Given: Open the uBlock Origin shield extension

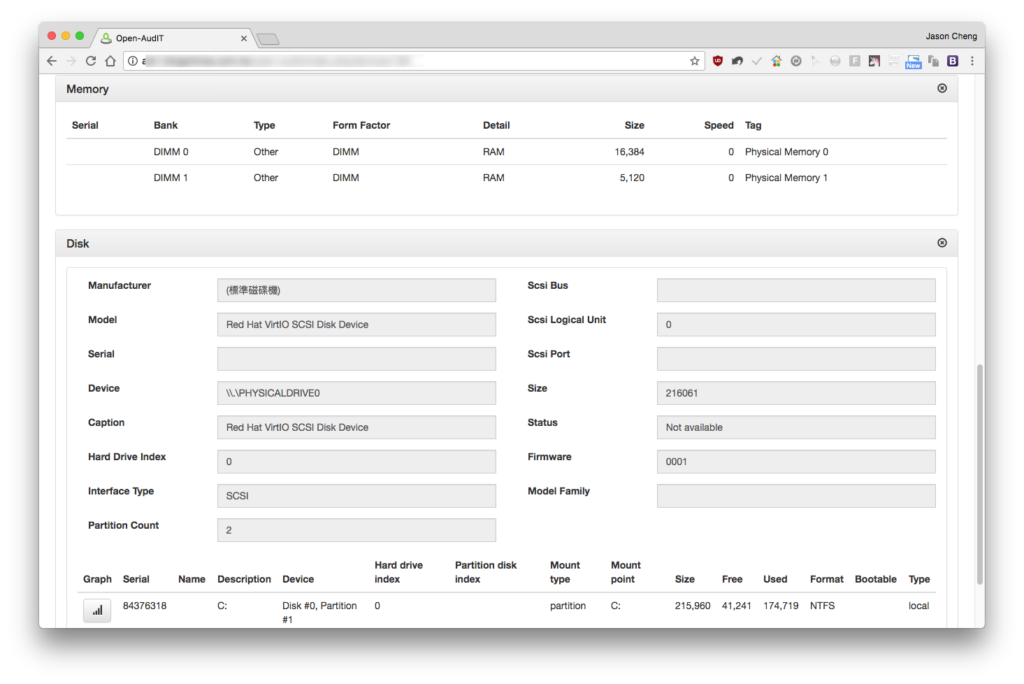Looking at the screenshot, I should pos(718,61).
